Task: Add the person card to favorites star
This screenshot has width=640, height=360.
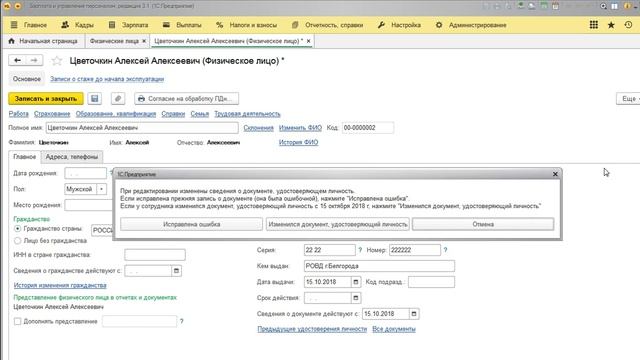Action: 57,61
